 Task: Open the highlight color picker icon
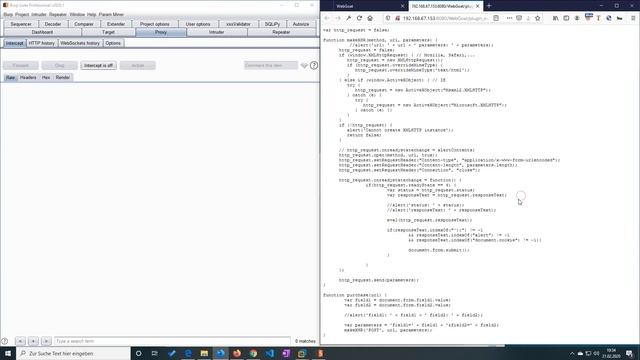(x=304, y=65)
